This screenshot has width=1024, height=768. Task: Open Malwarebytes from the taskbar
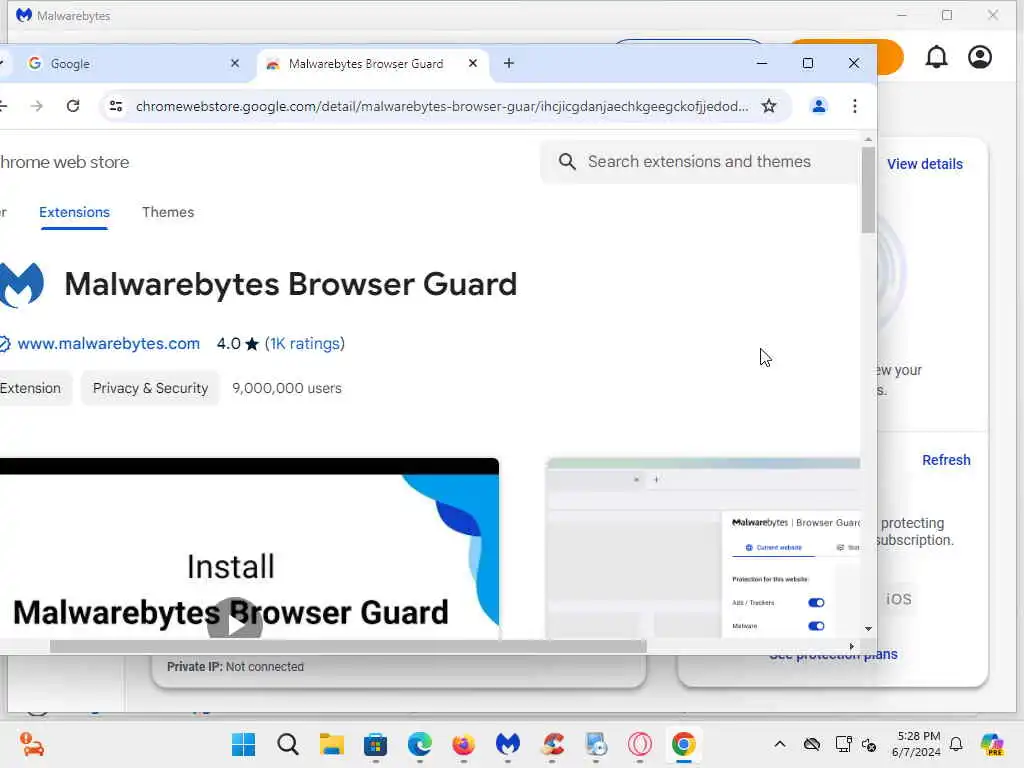[507, 744]
